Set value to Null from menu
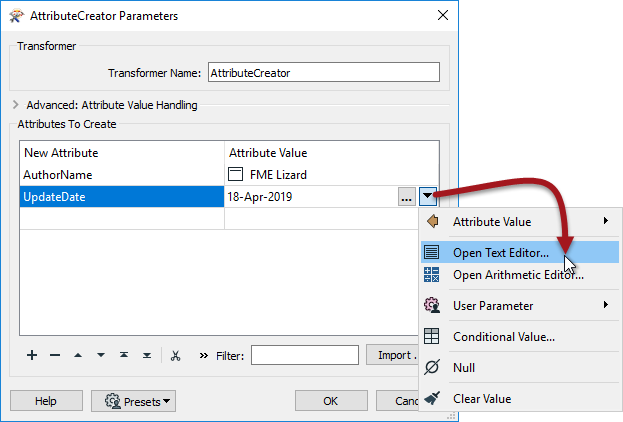This screenshot has height=422, width=623. [520, 368]
